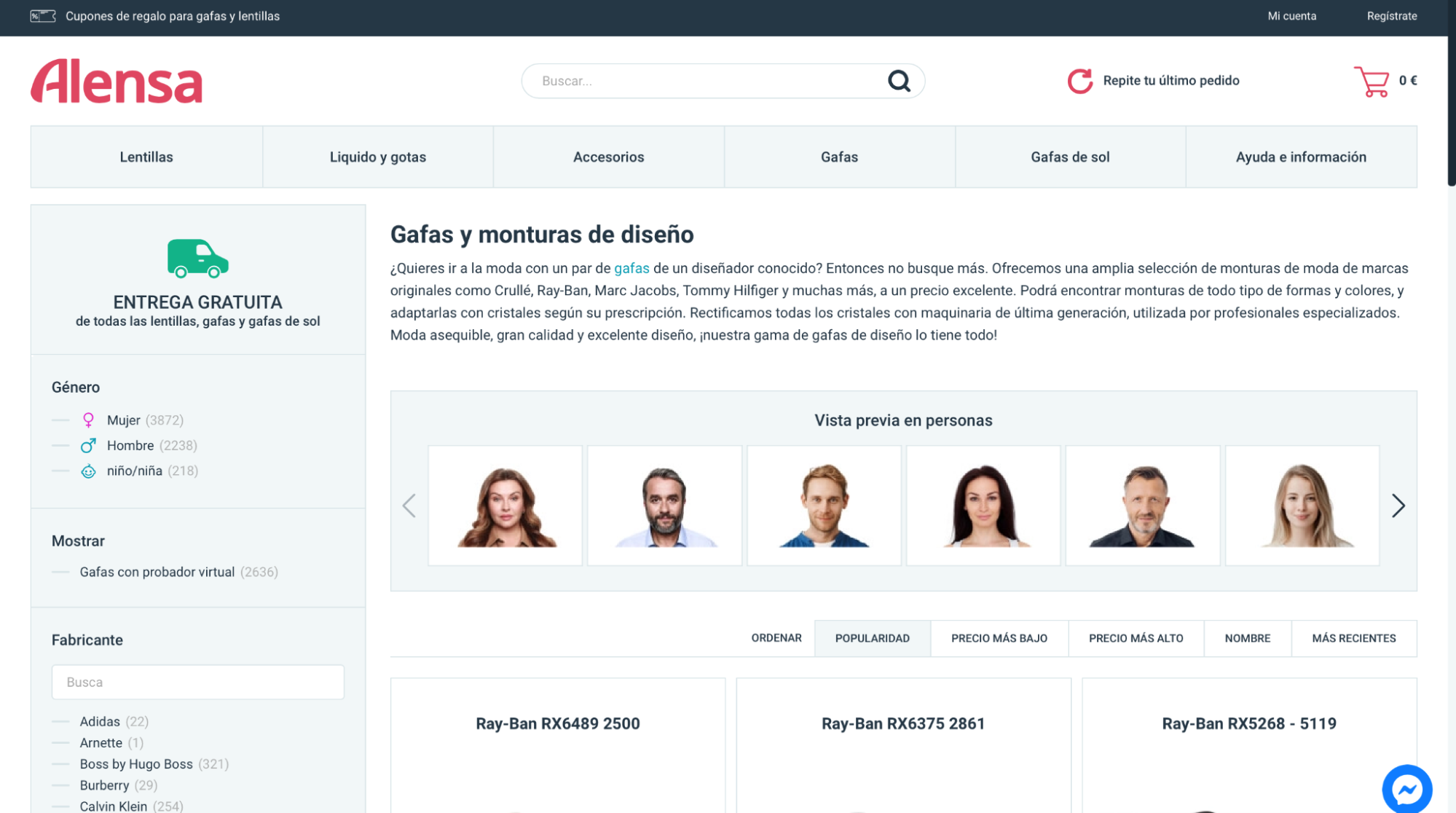Click the search magnifier icon

coord(899,81)
